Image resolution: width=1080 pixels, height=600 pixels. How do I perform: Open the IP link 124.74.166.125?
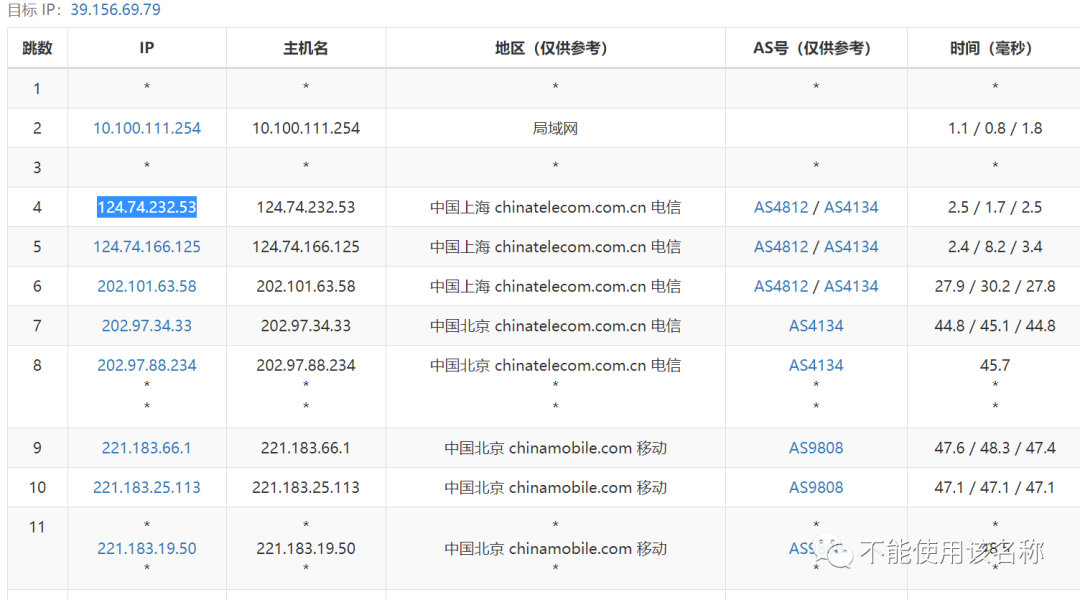(147, 246)
